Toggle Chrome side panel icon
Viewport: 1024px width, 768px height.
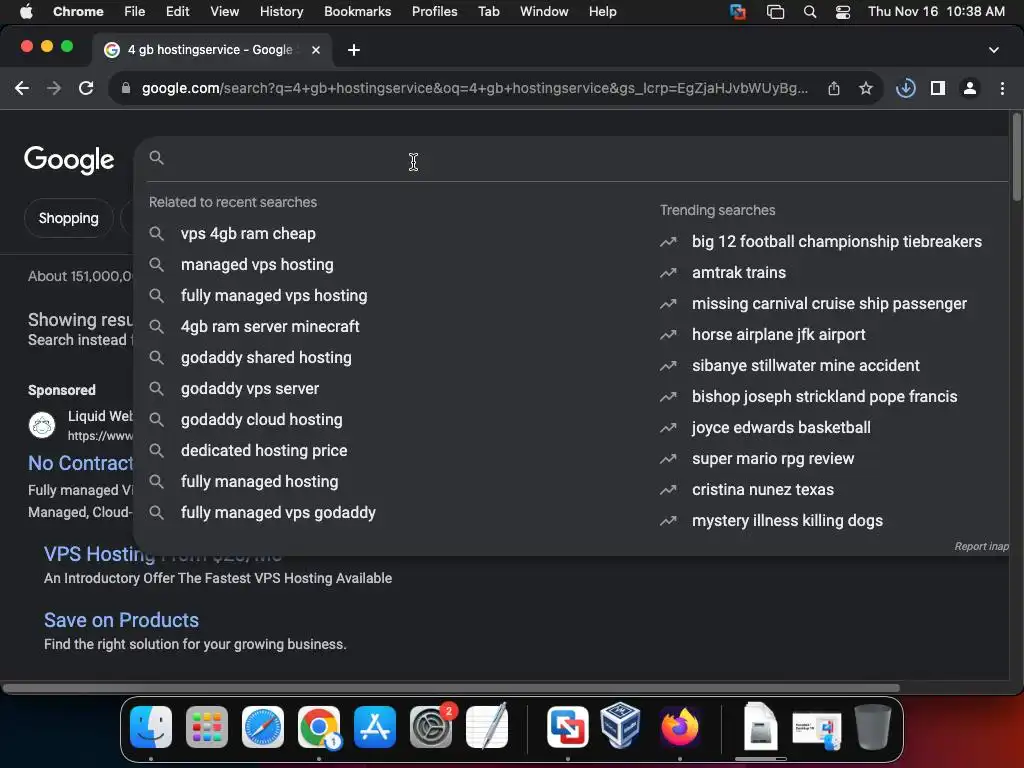(x=938, y=88)
